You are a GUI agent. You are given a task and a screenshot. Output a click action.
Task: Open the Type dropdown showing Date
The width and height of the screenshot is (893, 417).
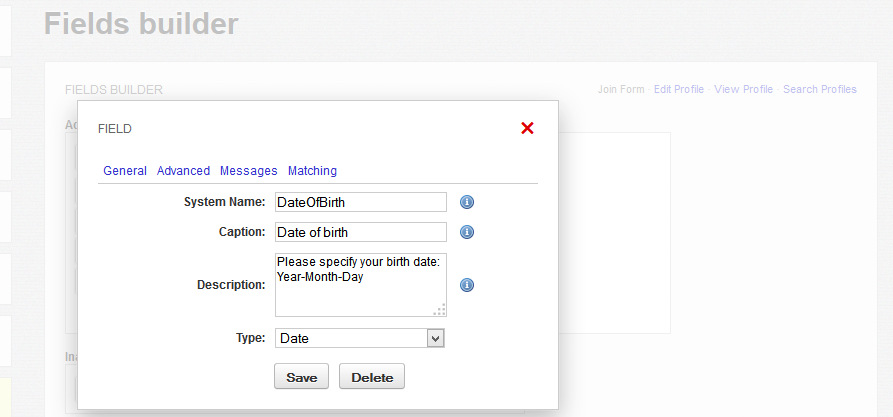360,339
